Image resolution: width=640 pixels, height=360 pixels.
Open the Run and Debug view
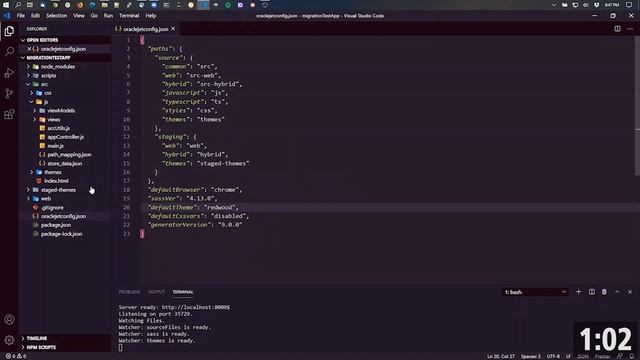pos(9,73)
